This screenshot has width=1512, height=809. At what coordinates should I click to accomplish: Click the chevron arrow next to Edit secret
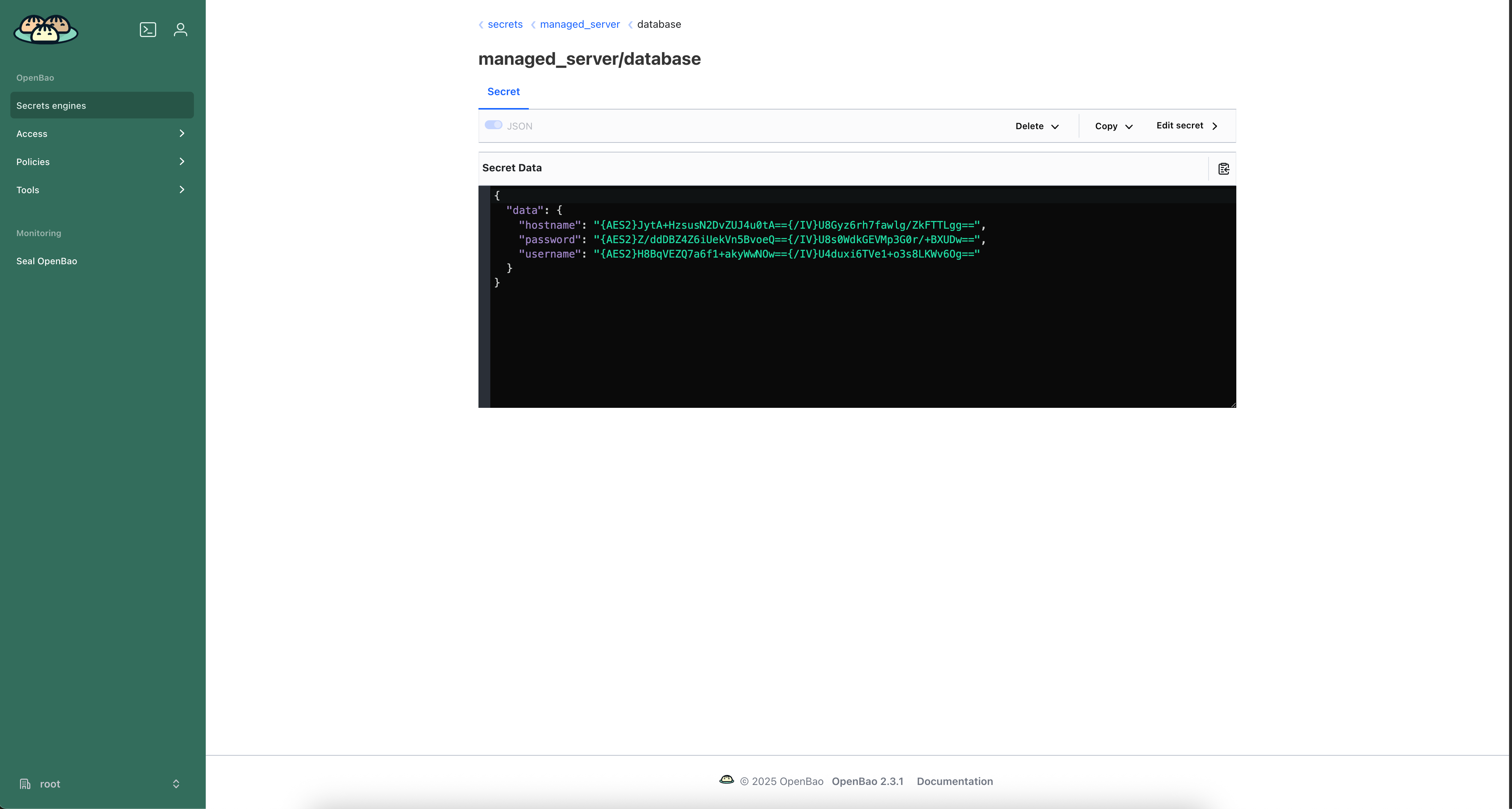pos(1214,126)
